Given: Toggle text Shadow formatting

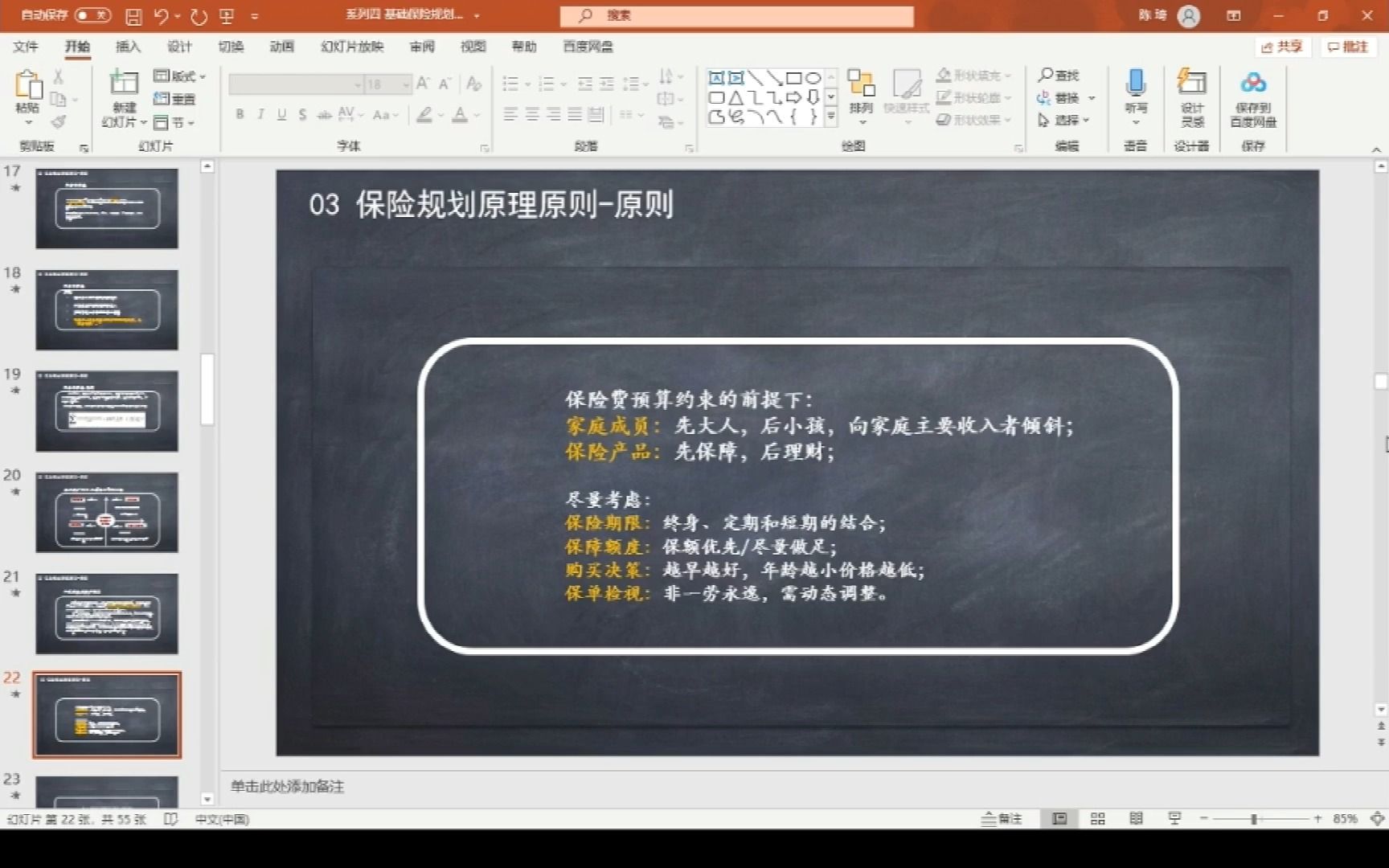Looking at the screenshot, I should point(302,115).
